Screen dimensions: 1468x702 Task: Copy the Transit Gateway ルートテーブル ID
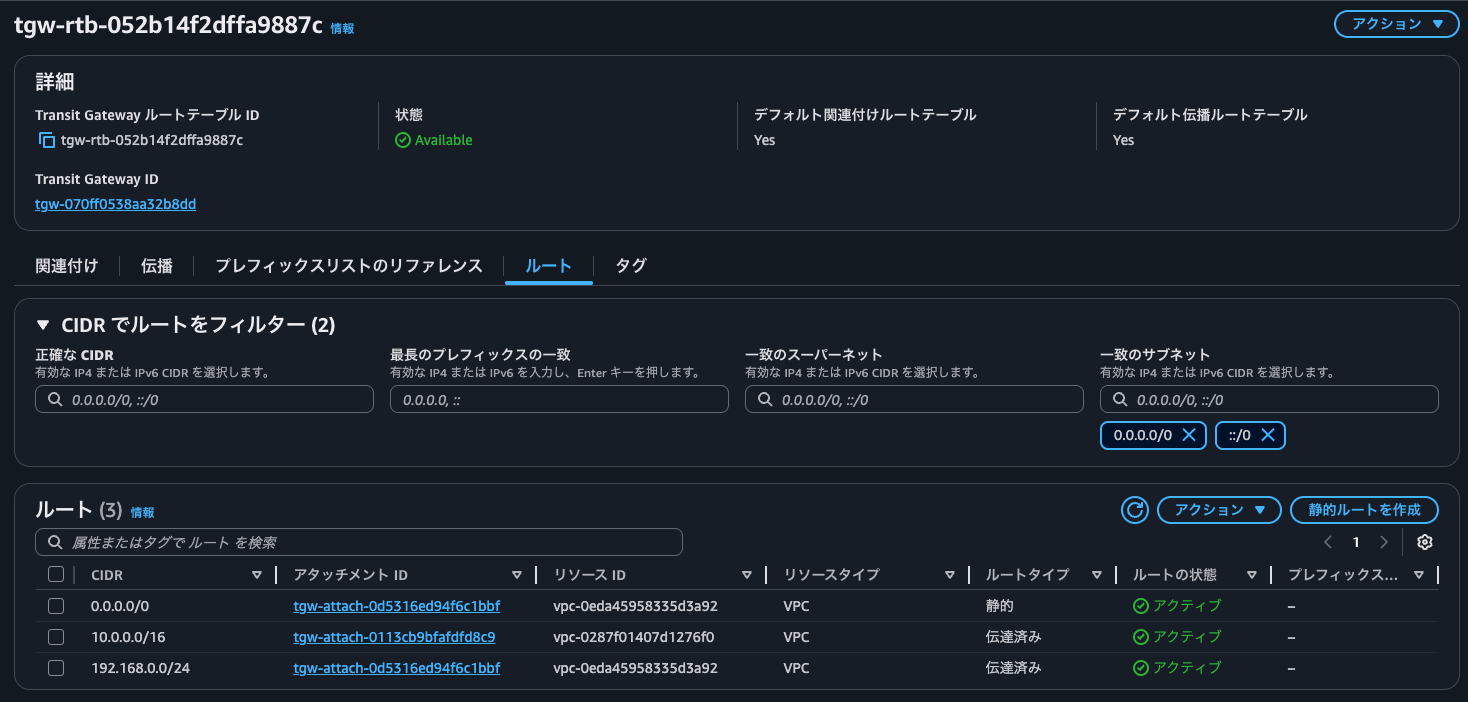tap(43, 140)
